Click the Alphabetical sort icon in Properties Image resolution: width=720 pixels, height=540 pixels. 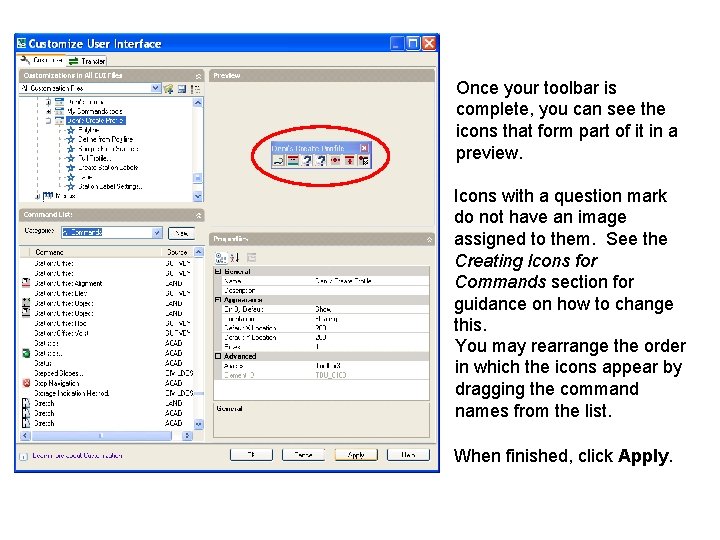click(x=235, y=258)
